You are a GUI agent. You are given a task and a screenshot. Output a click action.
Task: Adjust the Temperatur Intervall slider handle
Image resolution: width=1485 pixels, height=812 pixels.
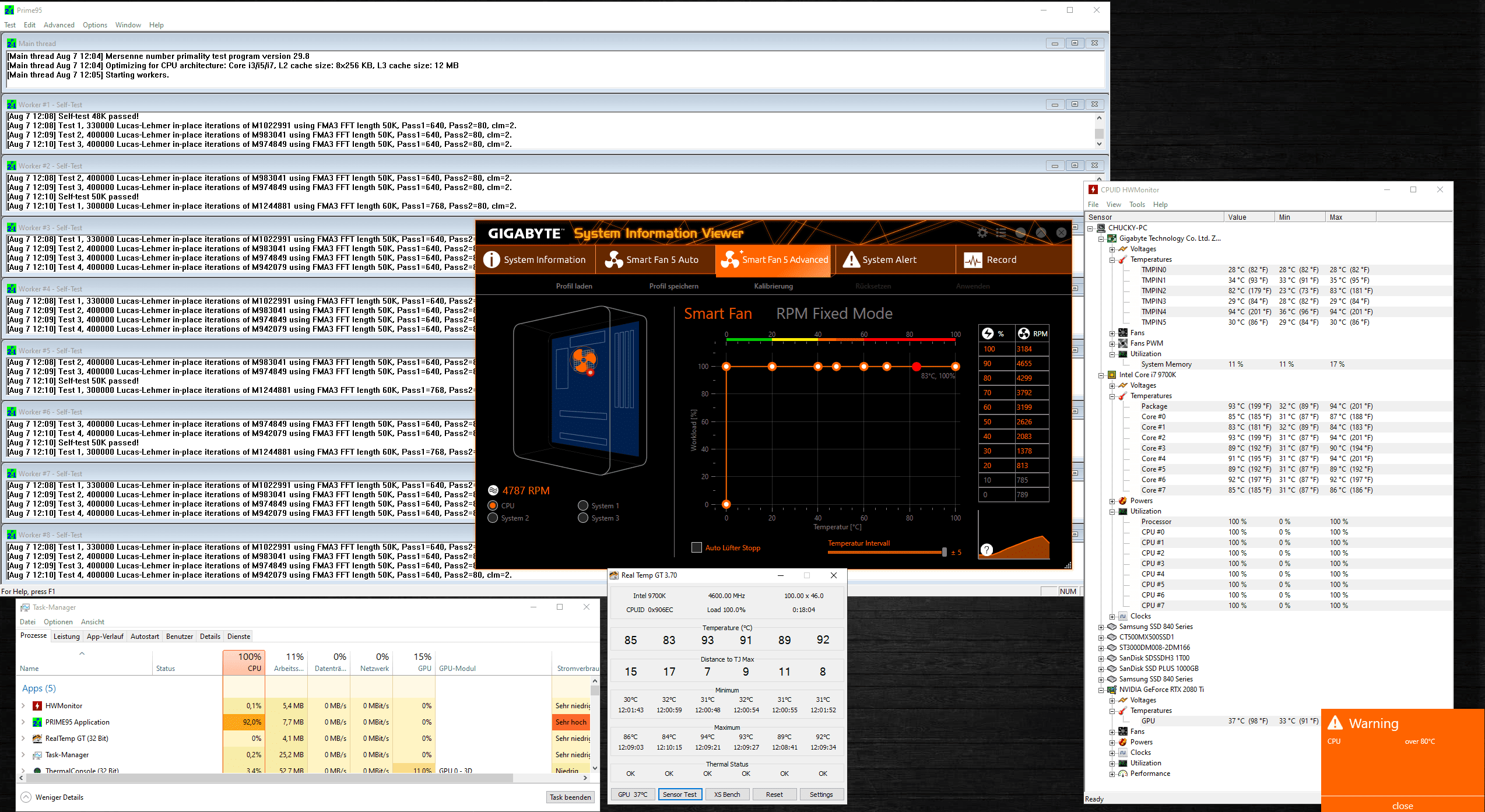[x=944, y=552]
